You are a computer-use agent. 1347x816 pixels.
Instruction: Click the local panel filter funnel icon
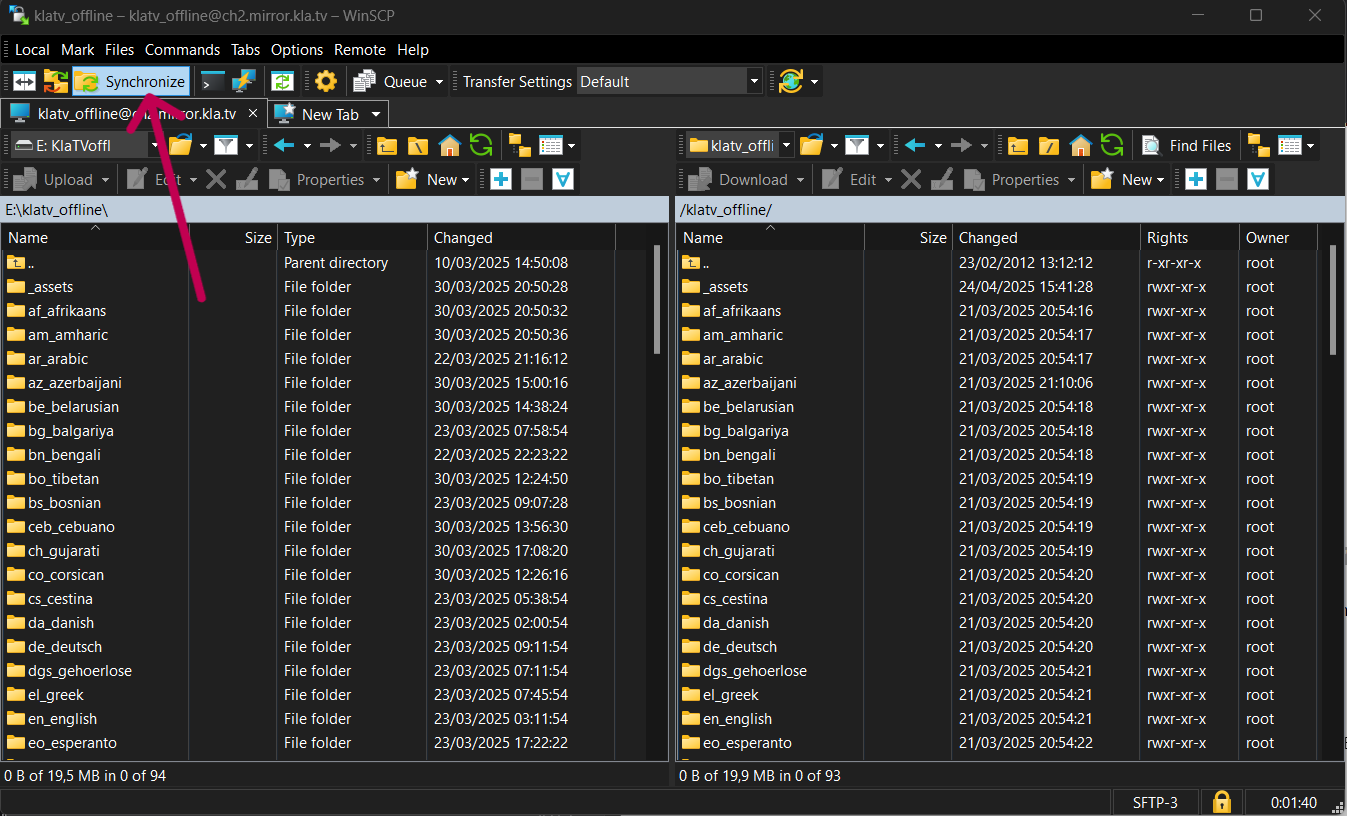tap(227, 146)
